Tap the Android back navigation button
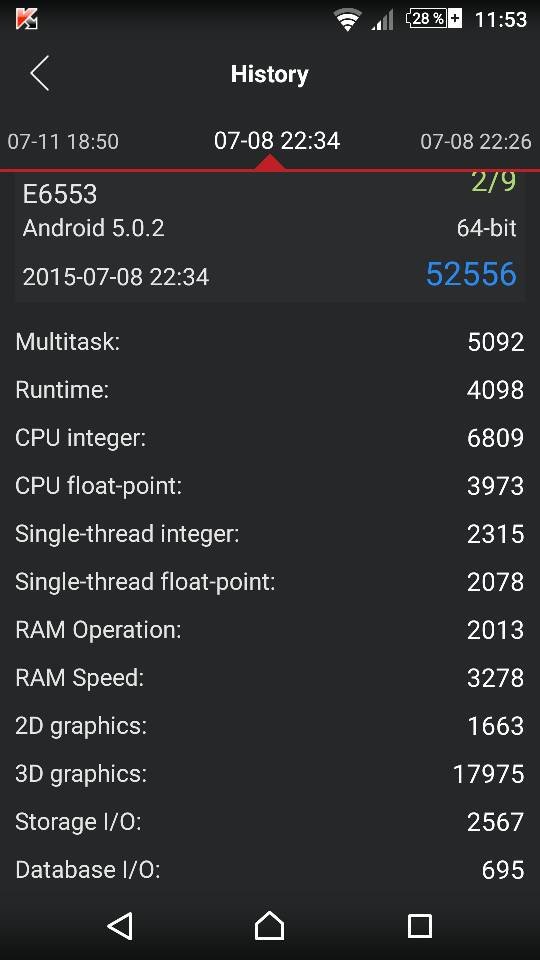540x960 pixels. pos(120,926)
